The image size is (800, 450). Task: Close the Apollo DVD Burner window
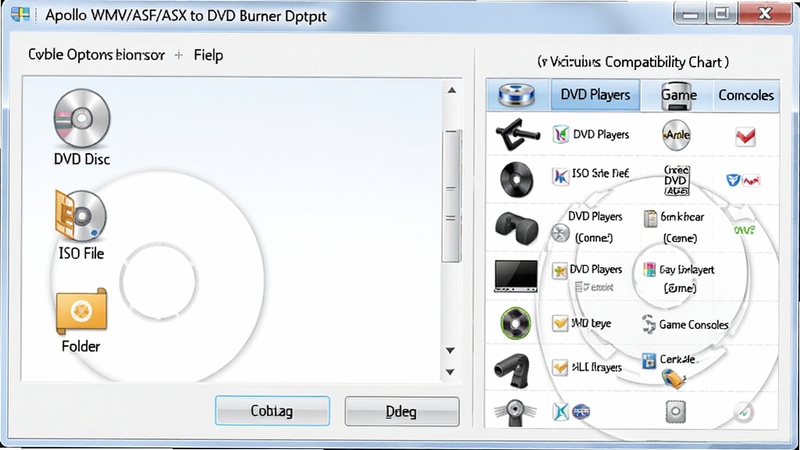[x=764, y=14]
